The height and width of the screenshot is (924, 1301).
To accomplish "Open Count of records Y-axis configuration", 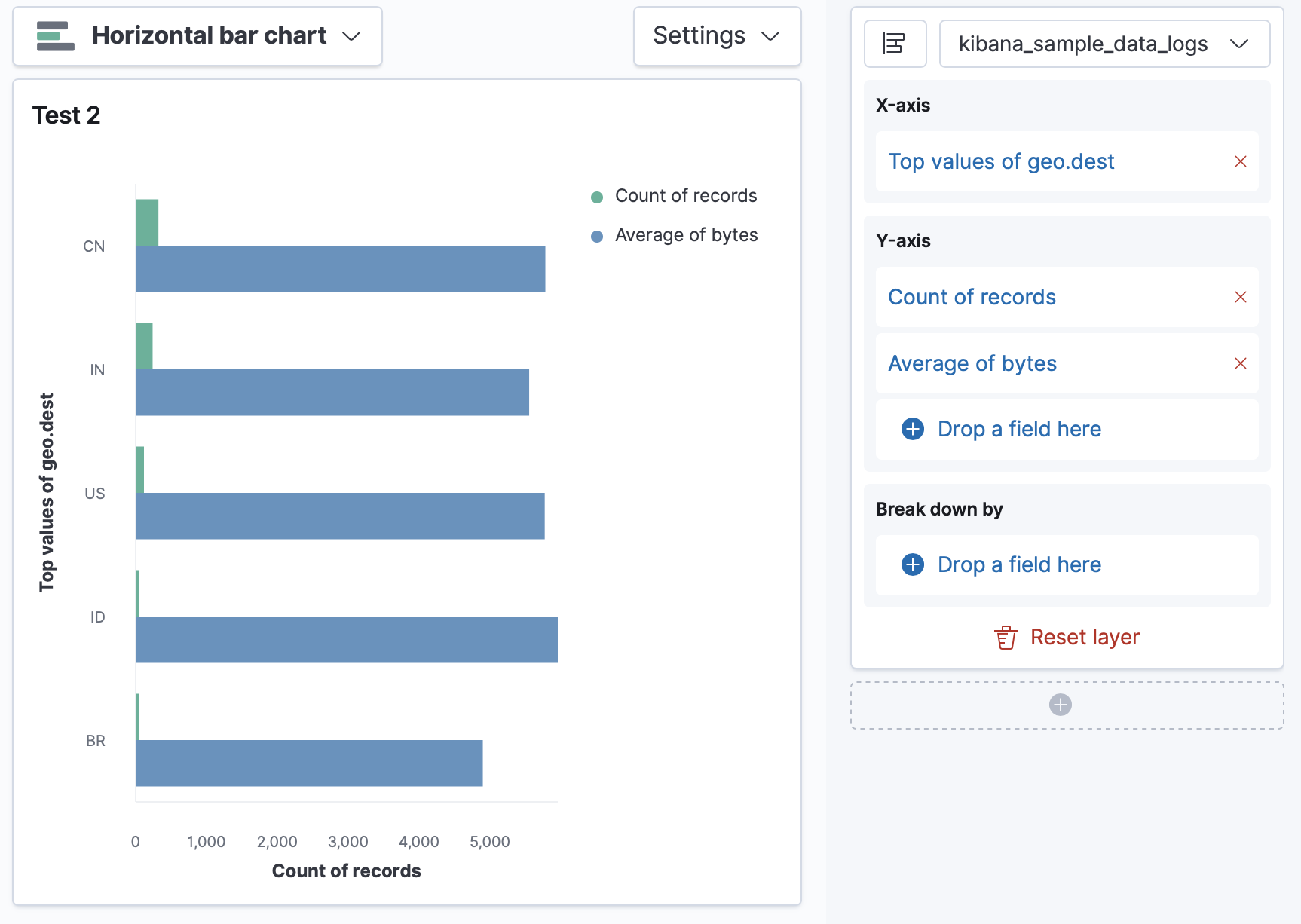I will point(972,297).
